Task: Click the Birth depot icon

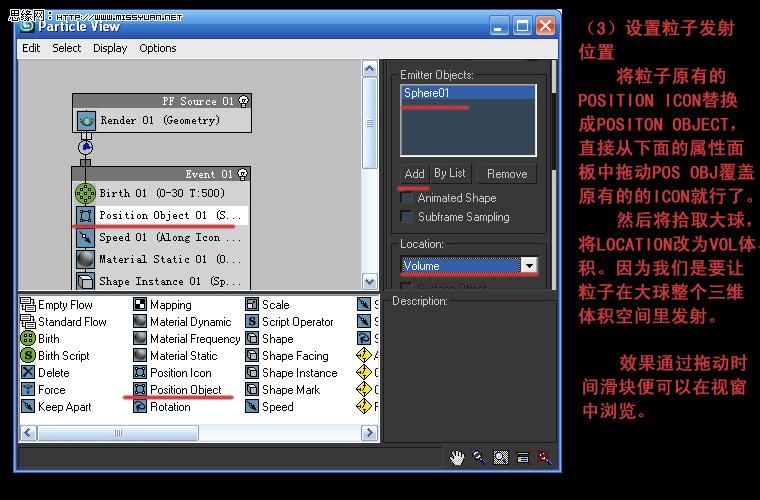Action: 28,338
